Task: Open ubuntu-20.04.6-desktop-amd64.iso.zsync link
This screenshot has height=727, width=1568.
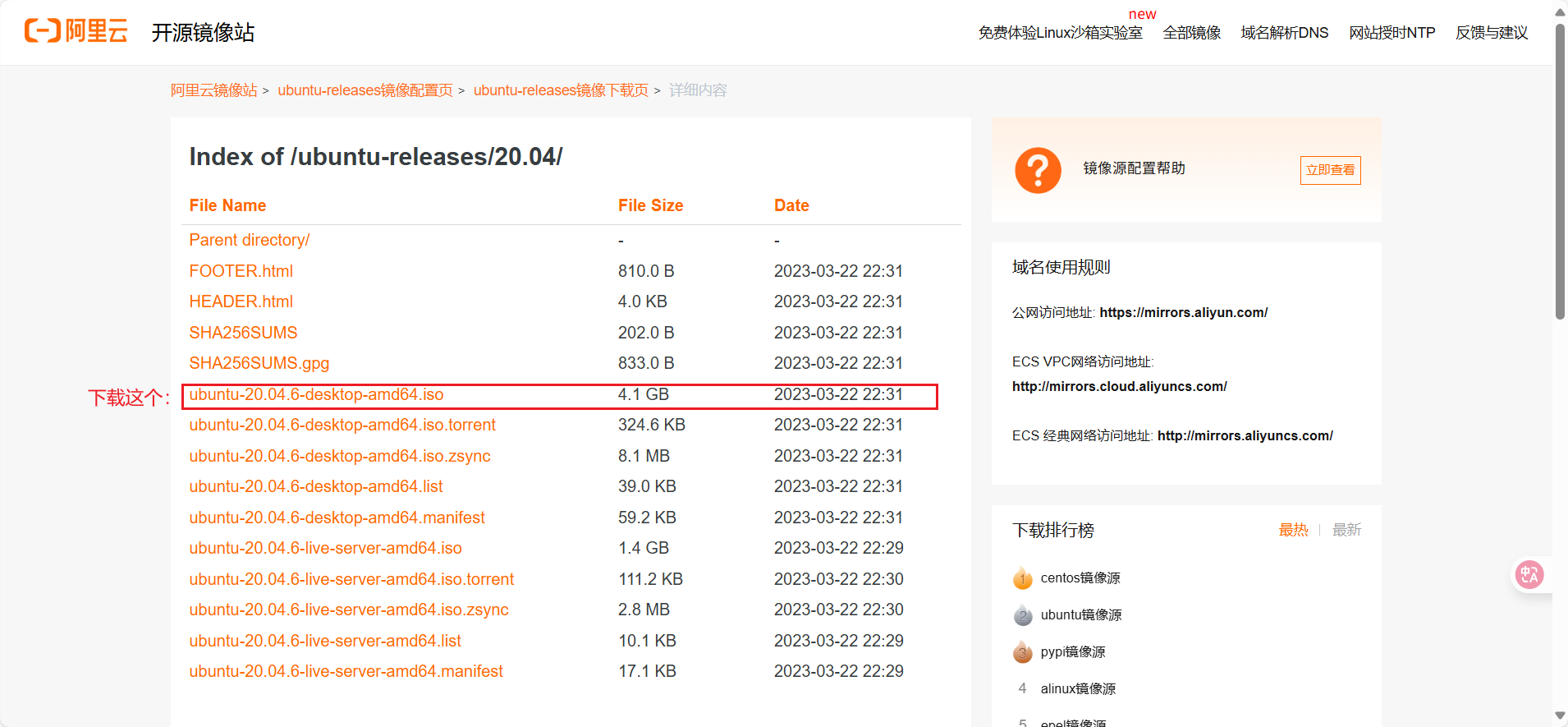Action: click(x=340, y=456)
